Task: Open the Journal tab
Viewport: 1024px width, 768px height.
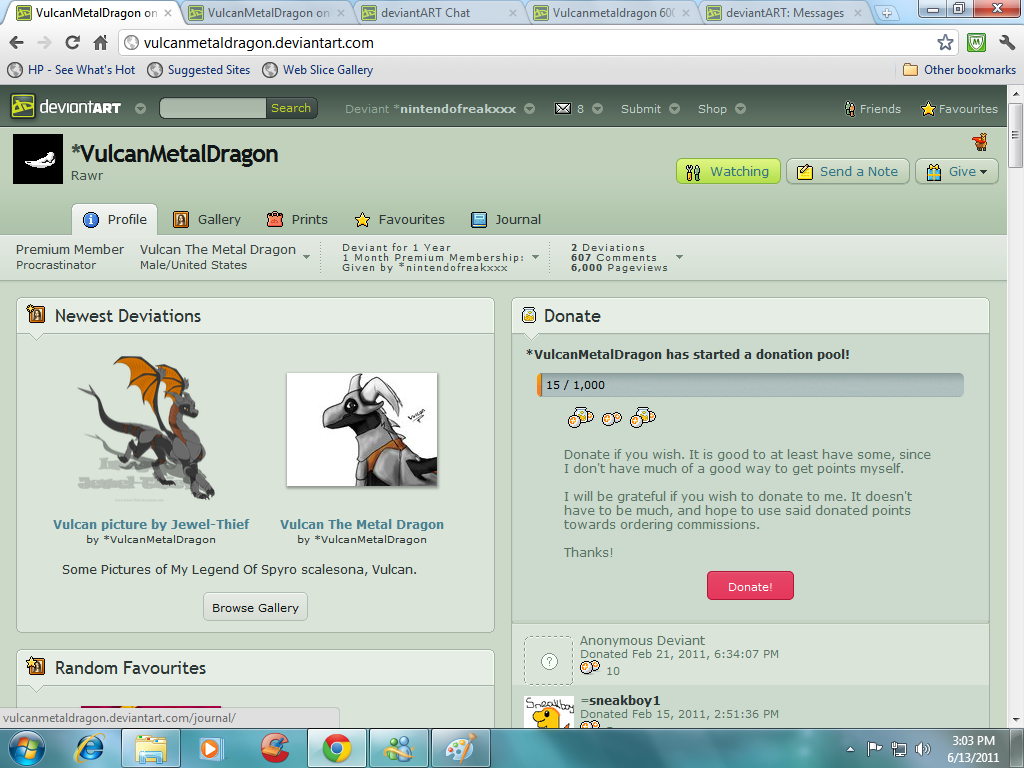Action: [x=506, y=219]
